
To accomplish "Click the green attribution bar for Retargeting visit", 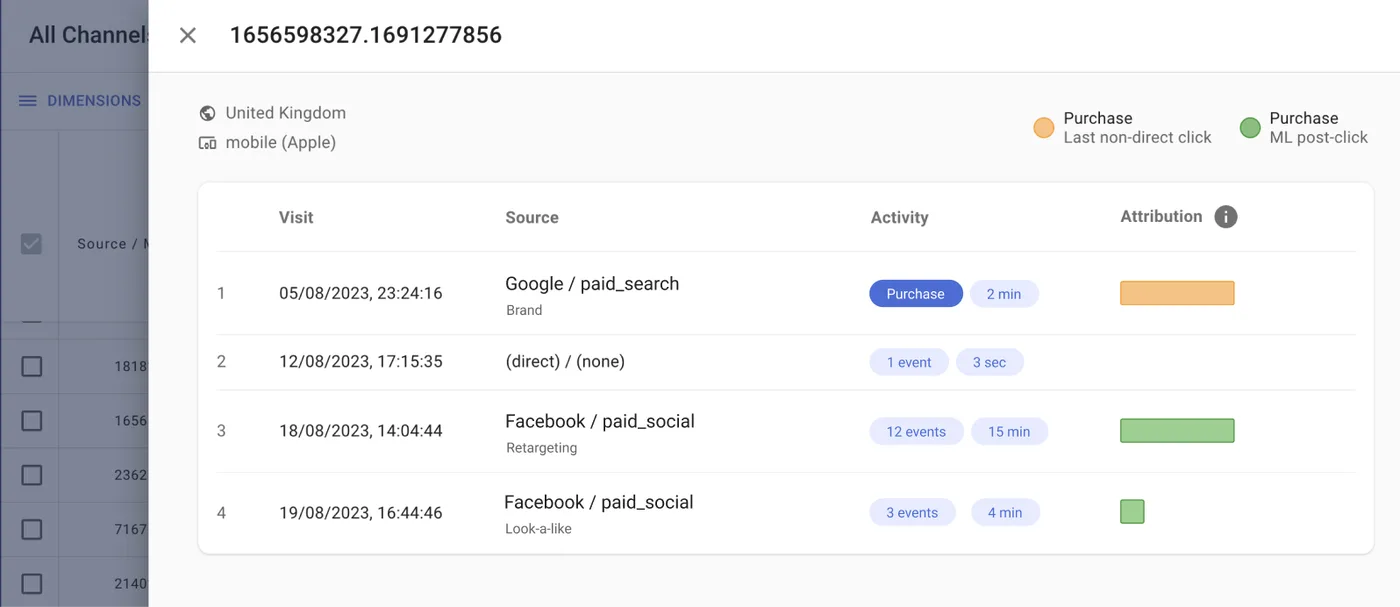I will coord(1177,431).
